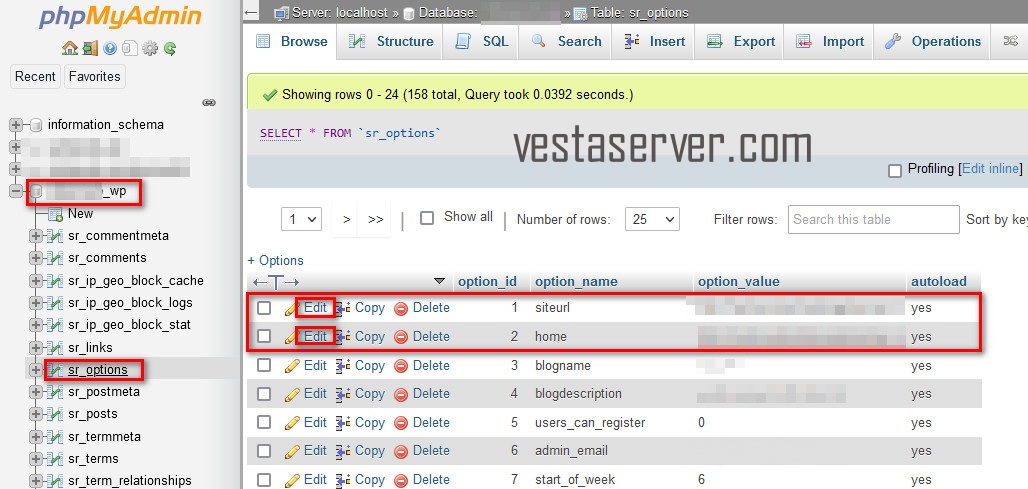Click the full texts arrows toggle icon
The height and width of the screenshot is (489, 1028).
coord(276,282)
